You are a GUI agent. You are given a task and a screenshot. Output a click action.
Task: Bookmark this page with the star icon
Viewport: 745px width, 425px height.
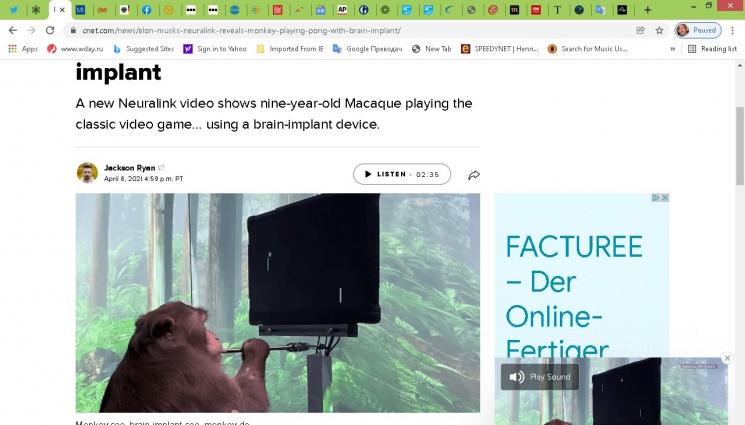point(659,30)
